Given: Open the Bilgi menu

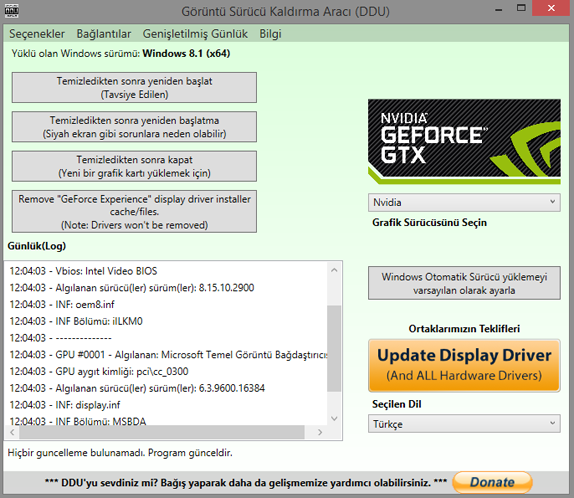Looking at the screenshot, I should [270, 34].
